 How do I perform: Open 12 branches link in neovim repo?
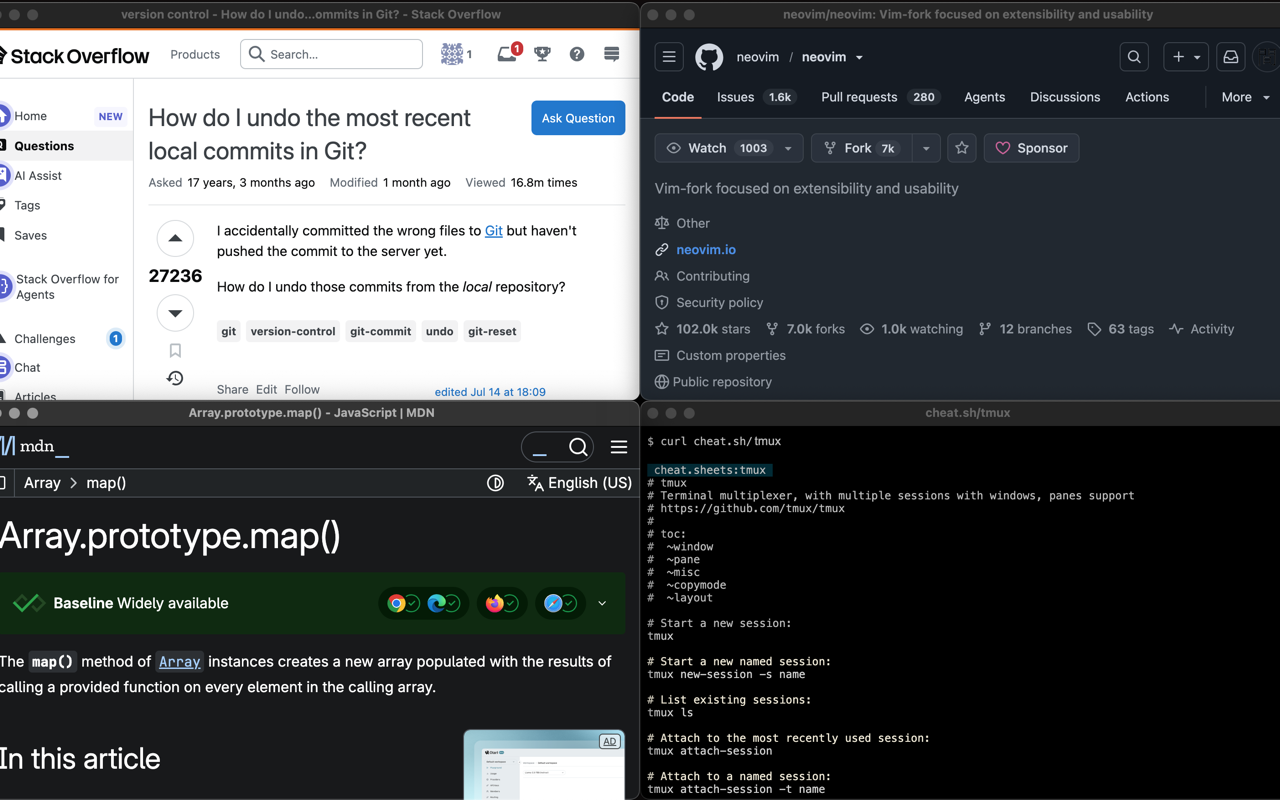coord(1025,329)
